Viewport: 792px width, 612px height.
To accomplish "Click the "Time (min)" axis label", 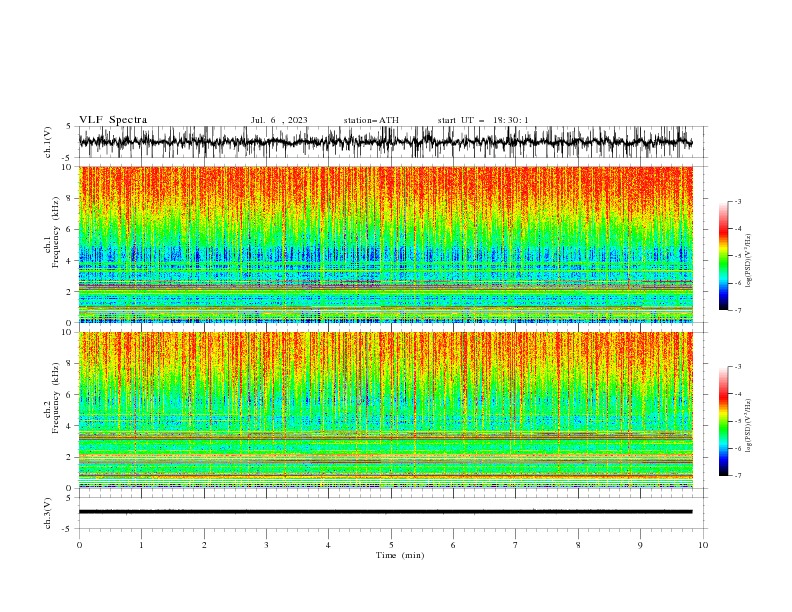I will pyautogui.click(x=400, y=555).
